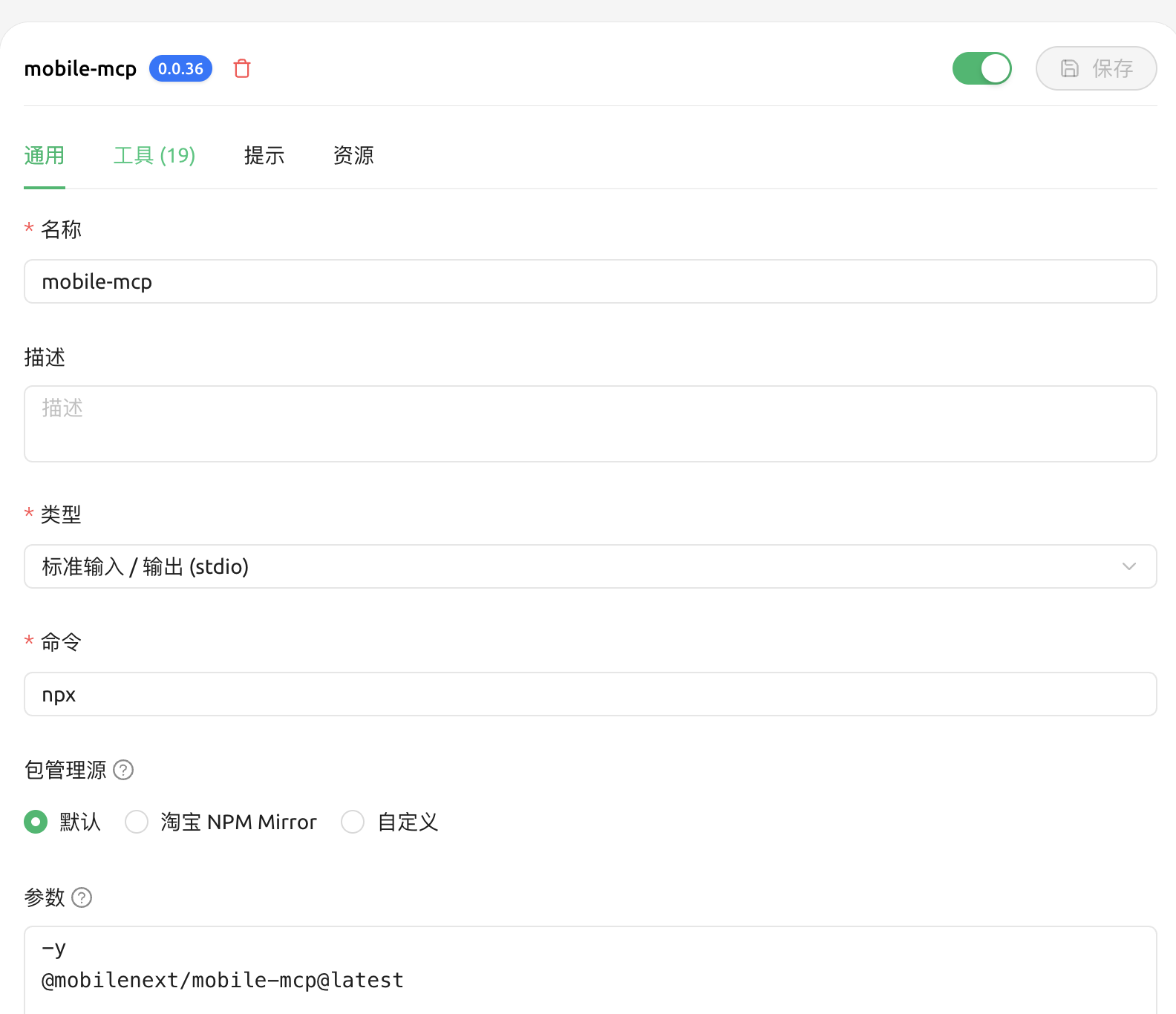This screenshot has width=1176, height=1014.
Task: Click the 保存 save button
Action: (x=1096, y=68)
